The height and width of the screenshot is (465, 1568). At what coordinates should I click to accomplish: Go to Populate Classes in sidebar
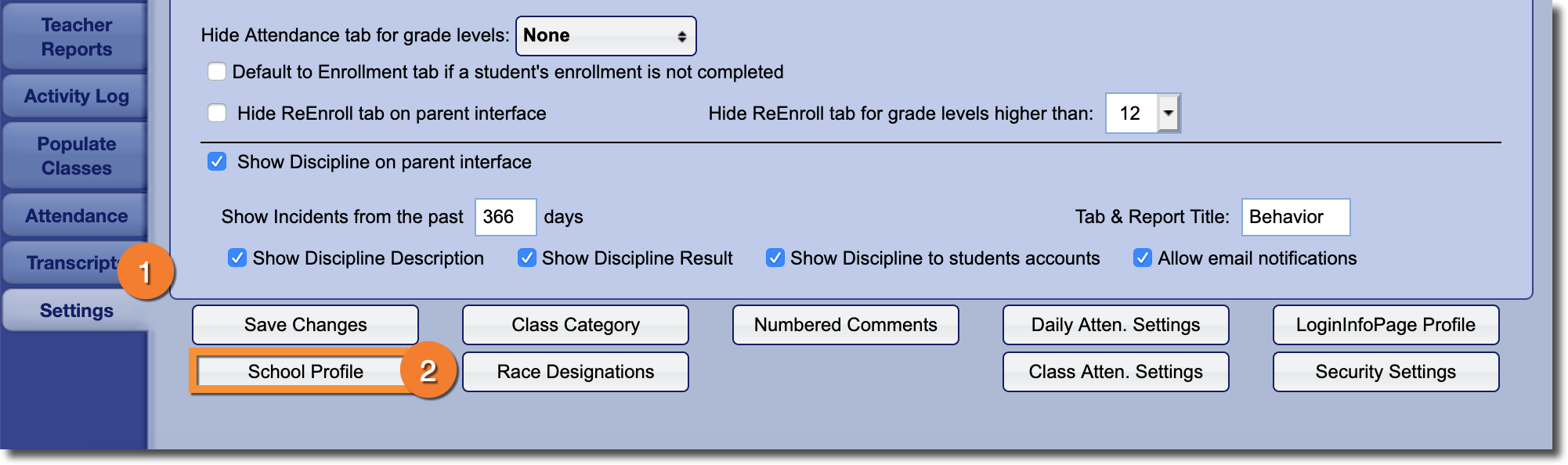(76, 156)
